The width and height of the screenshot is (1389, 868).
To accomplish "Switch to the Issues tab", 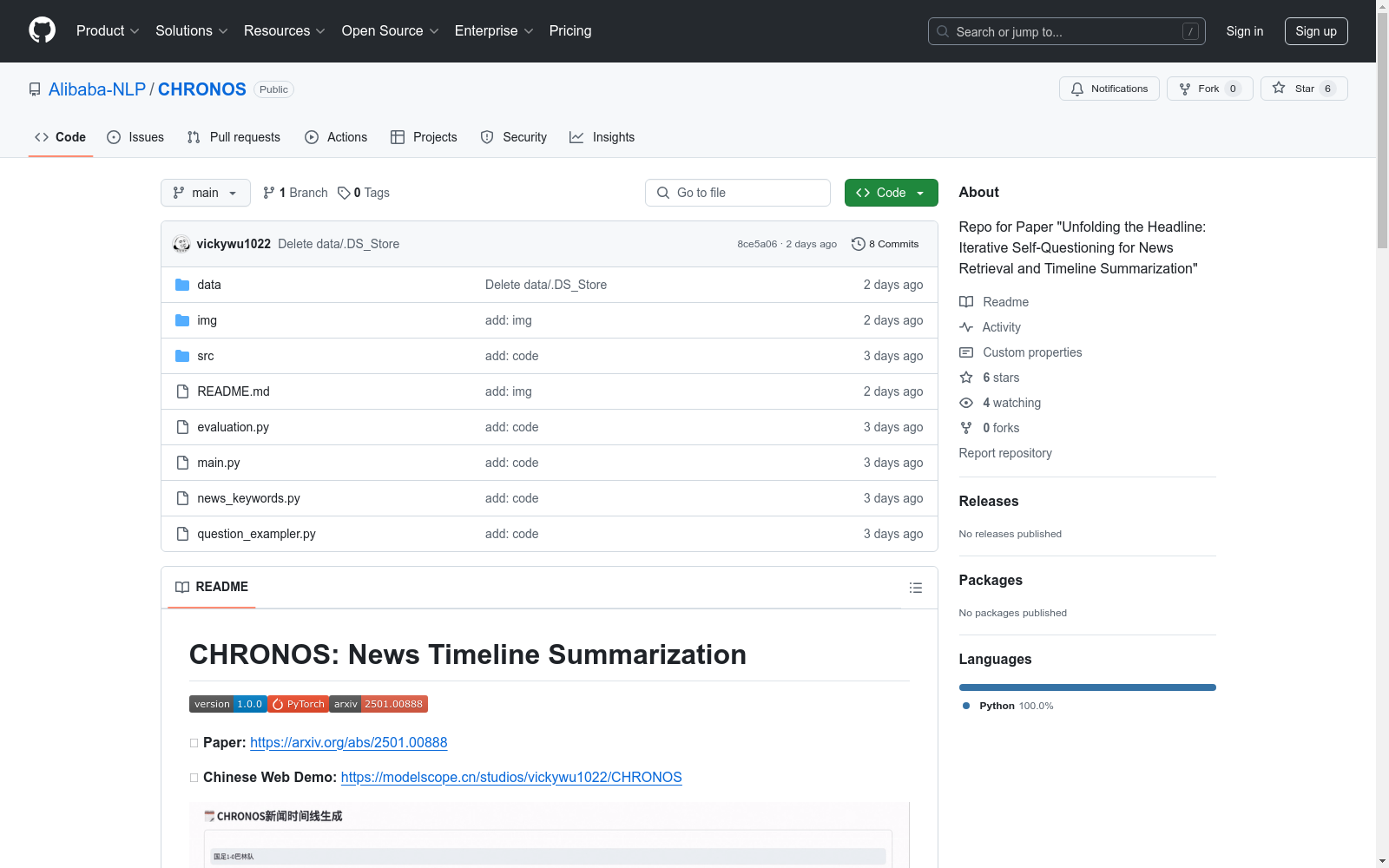I will point(135,137).
